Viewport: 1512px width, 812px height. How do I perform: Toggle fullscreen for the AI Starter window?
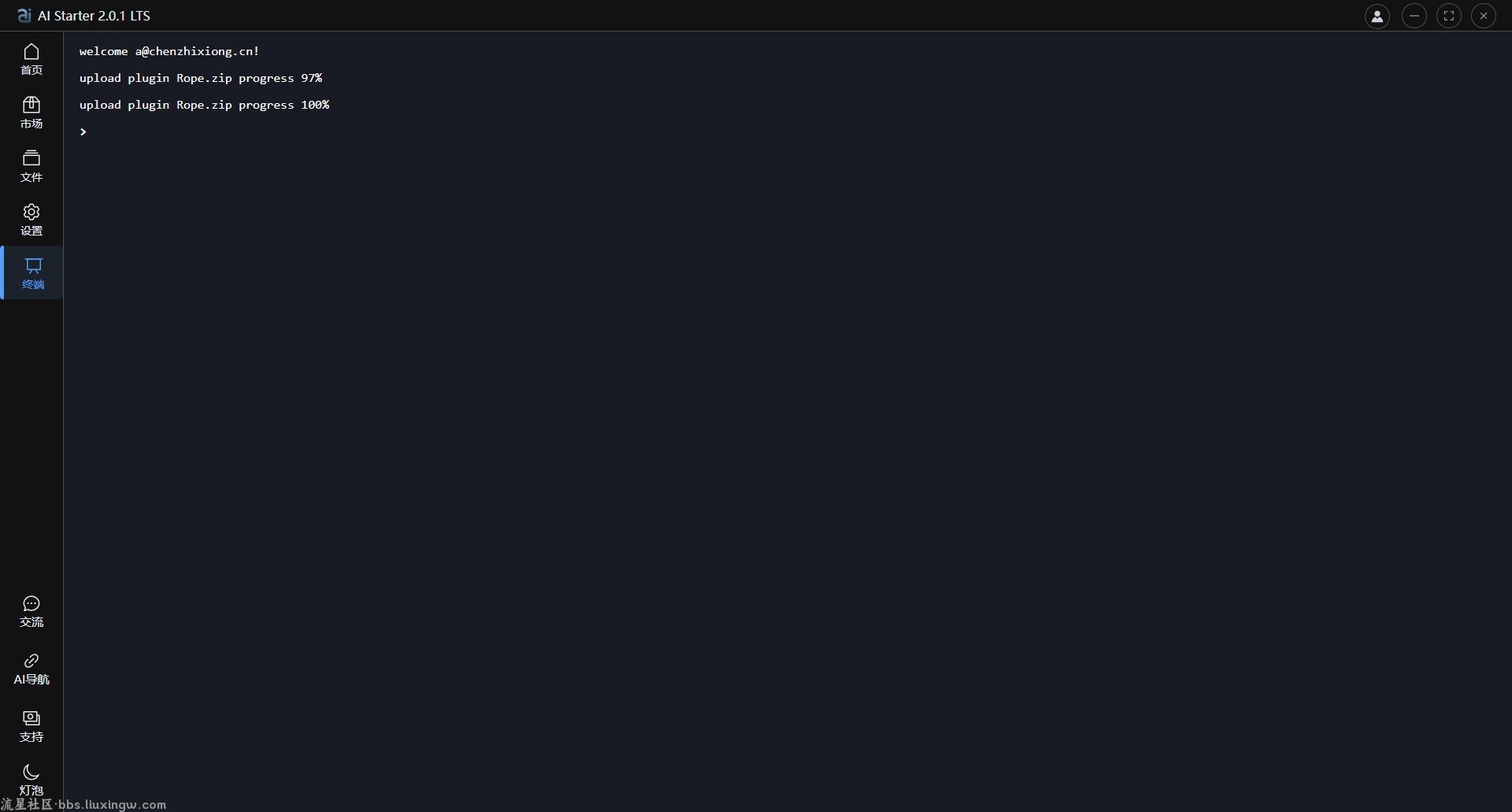(x=1449, y=16)
